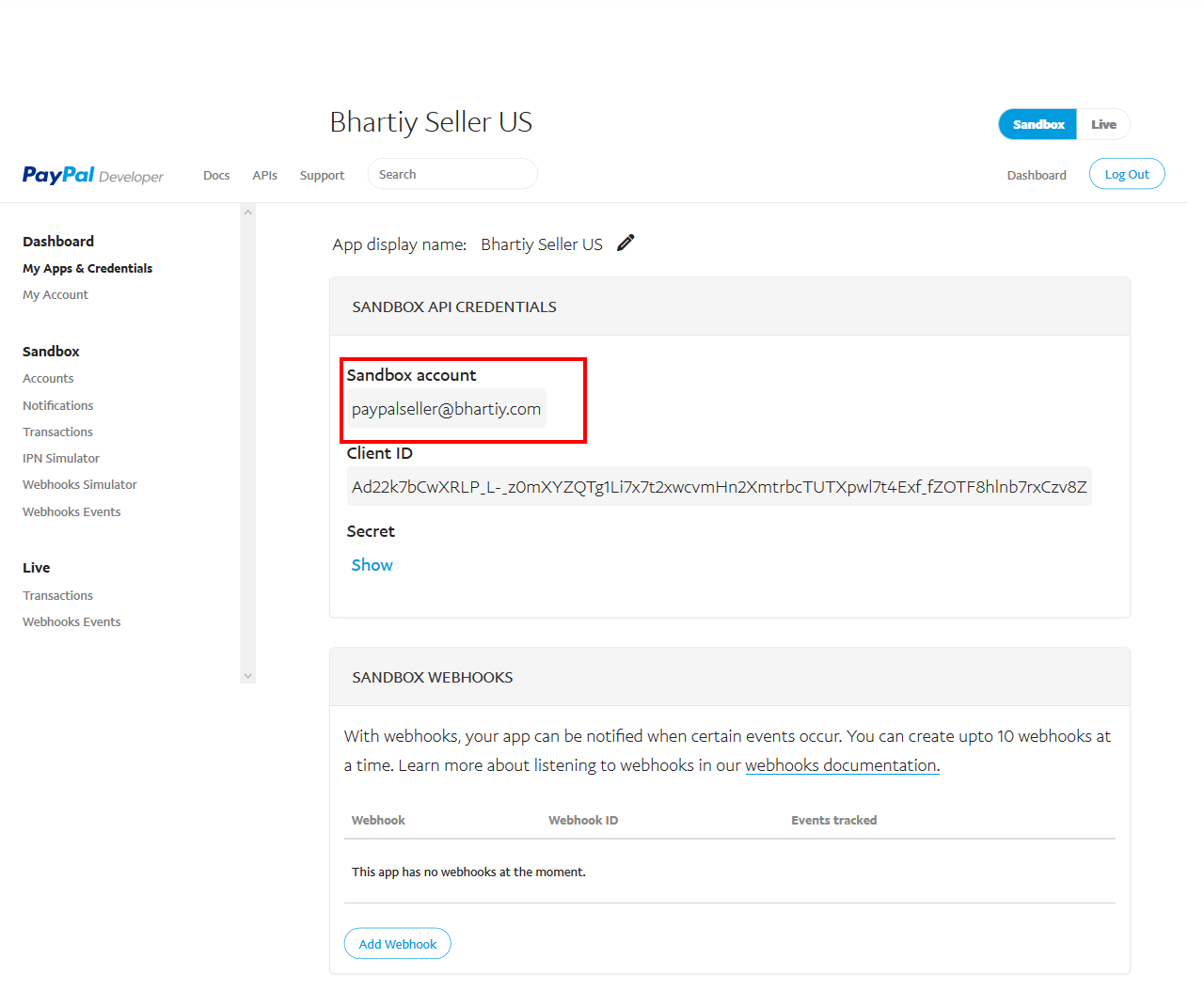Image resolution: width=1204 pixels, height=990 pixels.
Task: Open Sandbox Webhooks Events
Action: 71,511
